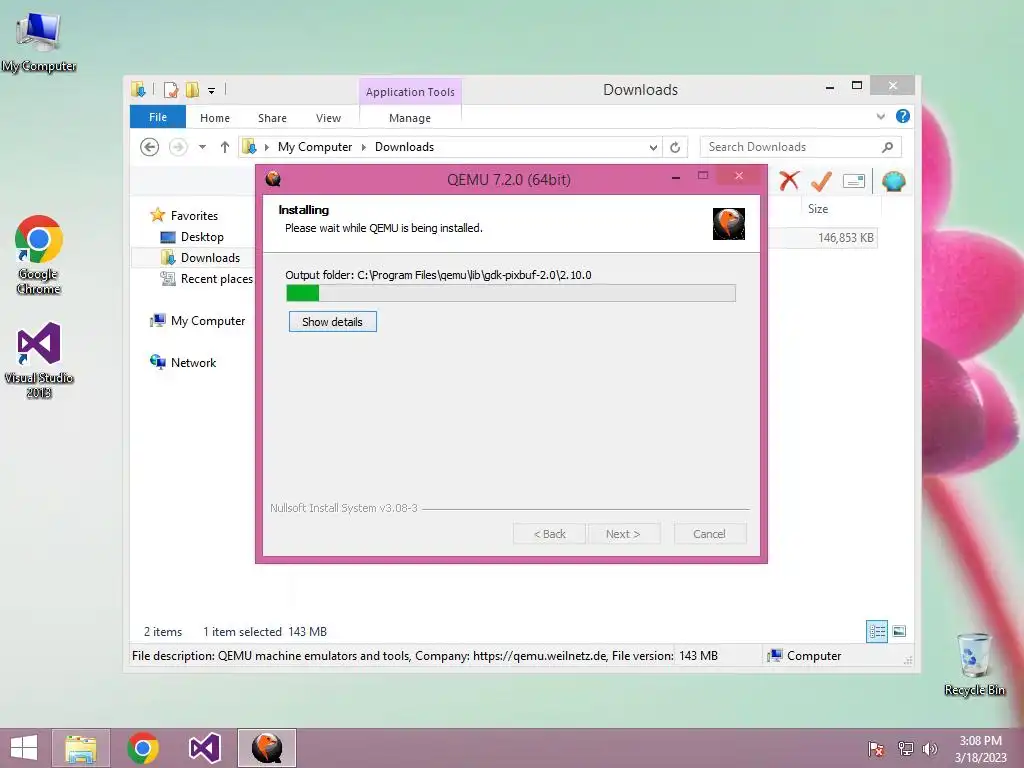Image resolution: width=1024 pixels, height=768 pixels.
Task: Click the quick access New Folder icon
Action: (x=192, y=90)
